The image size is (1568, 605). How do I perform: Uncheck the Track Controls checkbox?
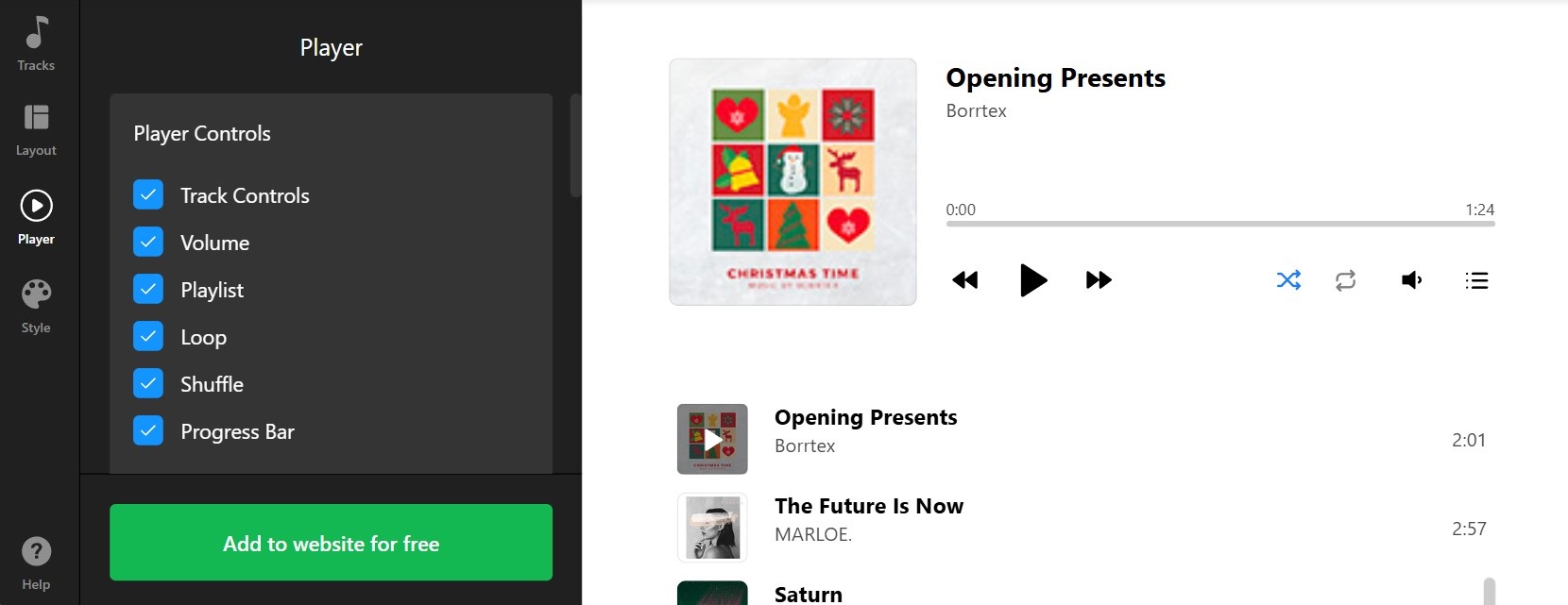[x=148, y=195]
